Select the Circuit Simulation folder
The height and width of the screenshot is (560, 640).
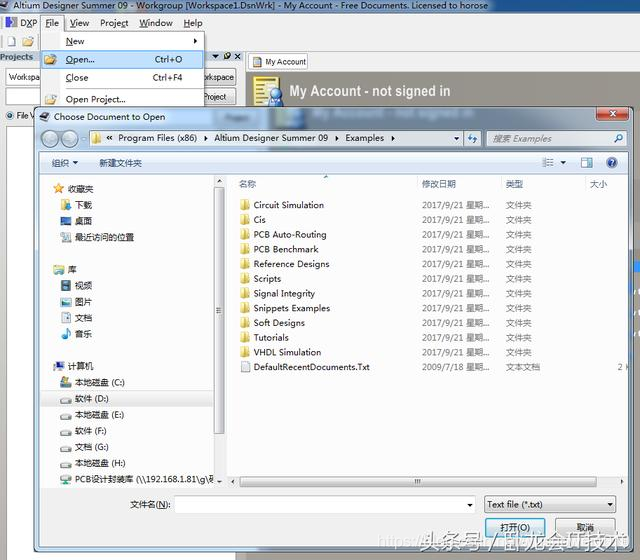click(x=289, y=205)
